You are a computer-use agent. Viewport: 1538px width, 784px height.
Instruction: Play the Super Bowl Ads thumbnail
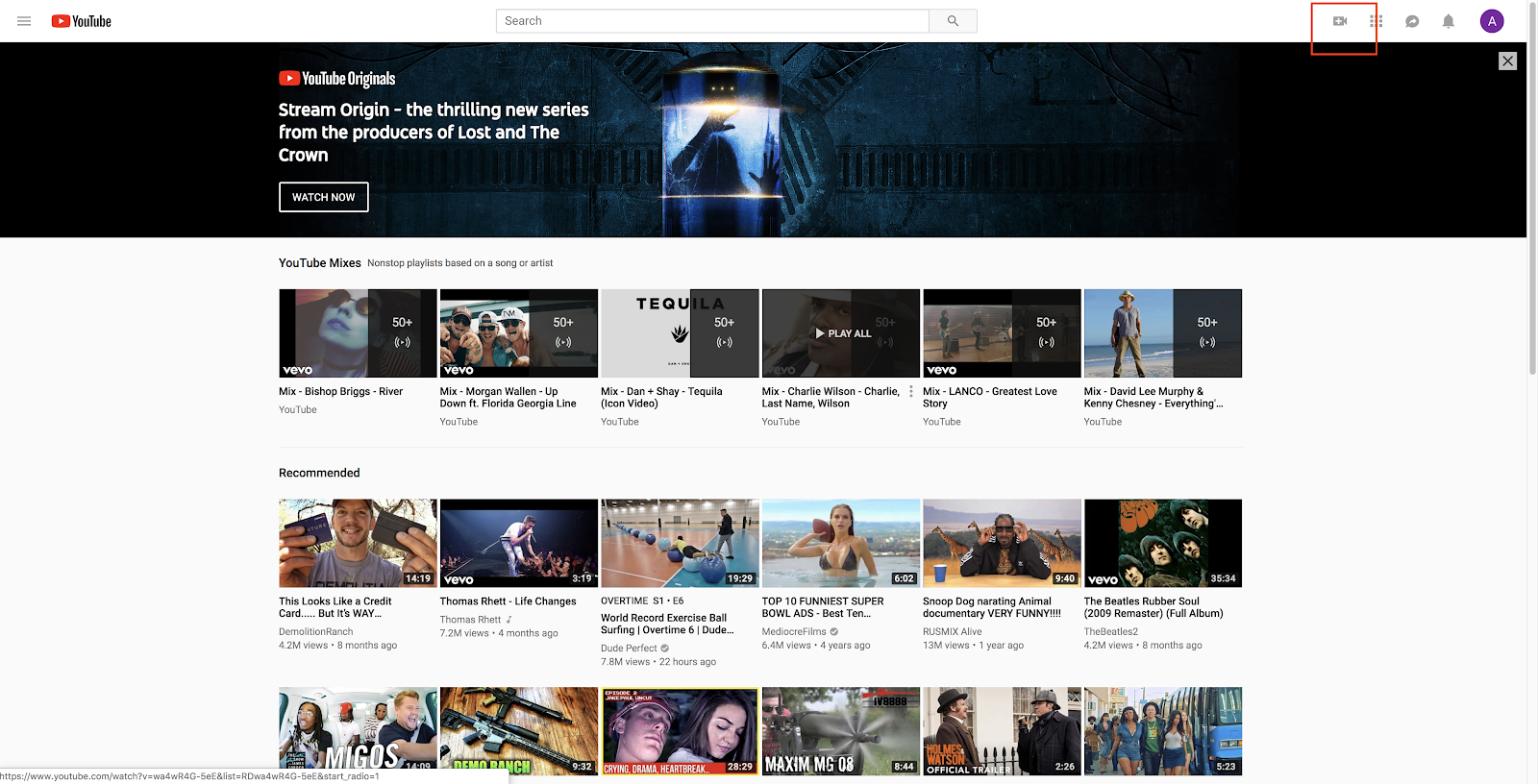(841, 543)
